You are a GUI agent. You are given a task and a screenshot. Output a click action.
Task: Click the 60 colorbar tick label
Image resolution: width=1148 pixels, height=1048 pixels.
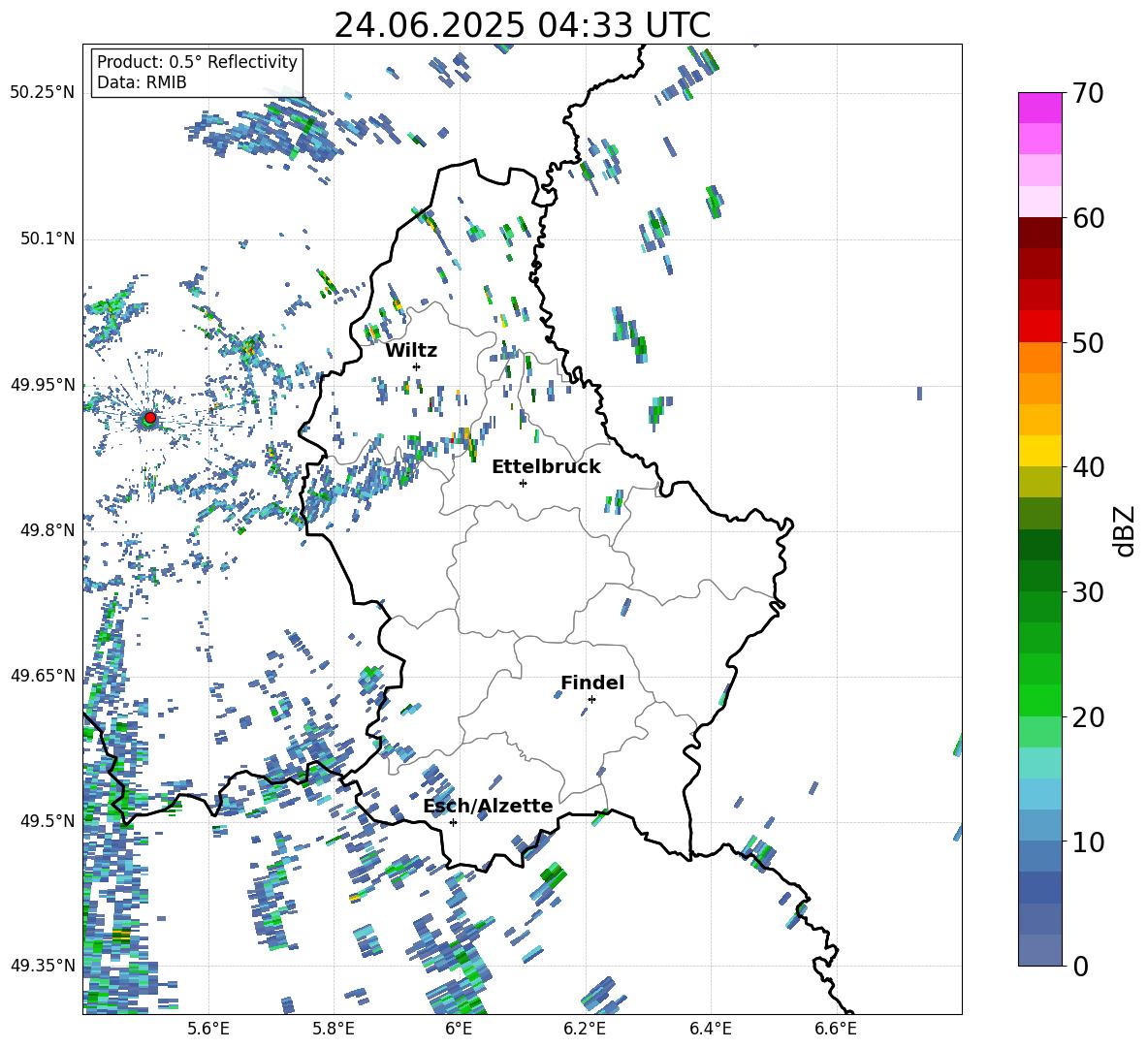(x=1088, y=218)
